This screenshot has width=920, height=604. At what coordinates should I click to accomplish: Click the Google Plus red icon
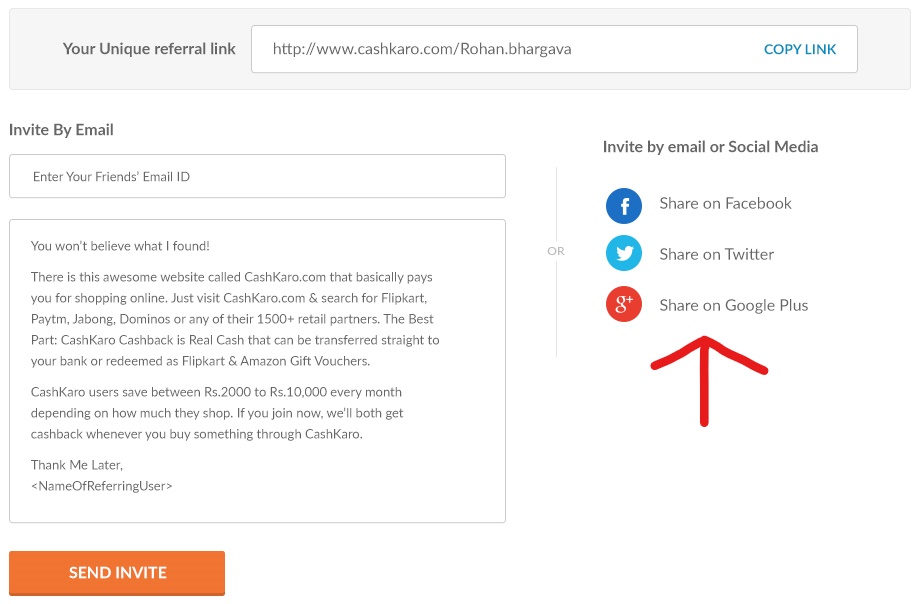point(624,304)
